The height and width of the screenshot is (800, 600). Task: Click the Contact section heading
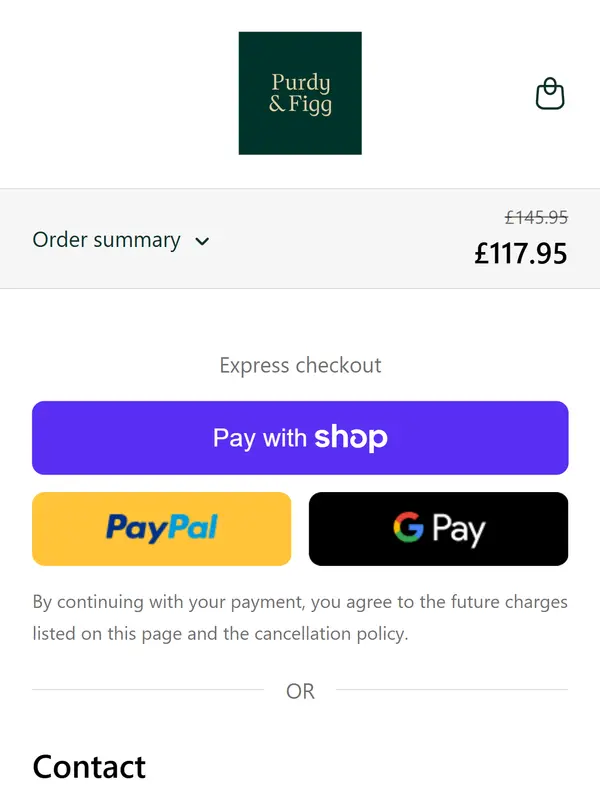click(89, 767)
